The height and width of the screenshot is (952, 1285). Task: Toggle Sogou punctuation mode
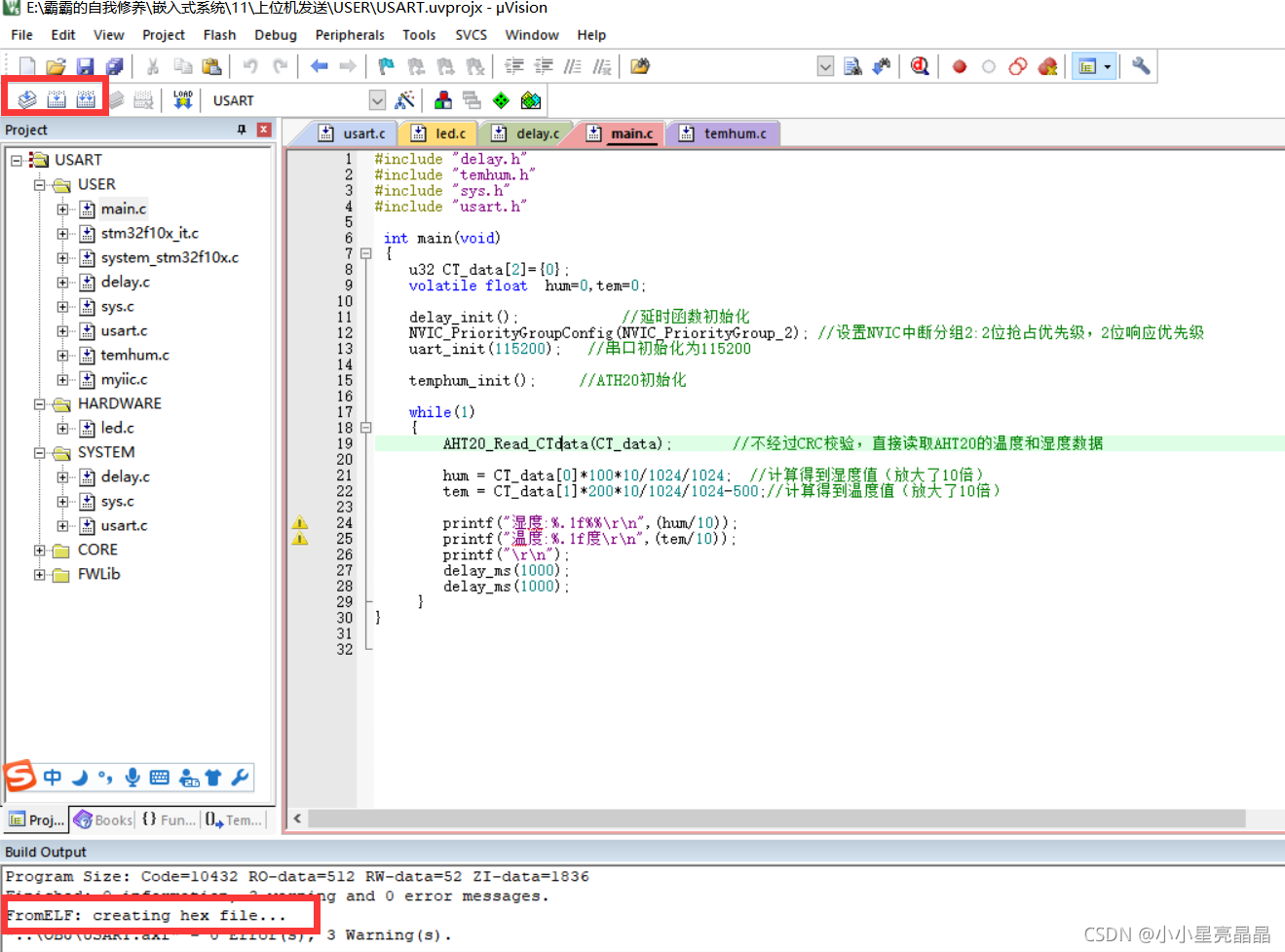[x=105, y=777]
